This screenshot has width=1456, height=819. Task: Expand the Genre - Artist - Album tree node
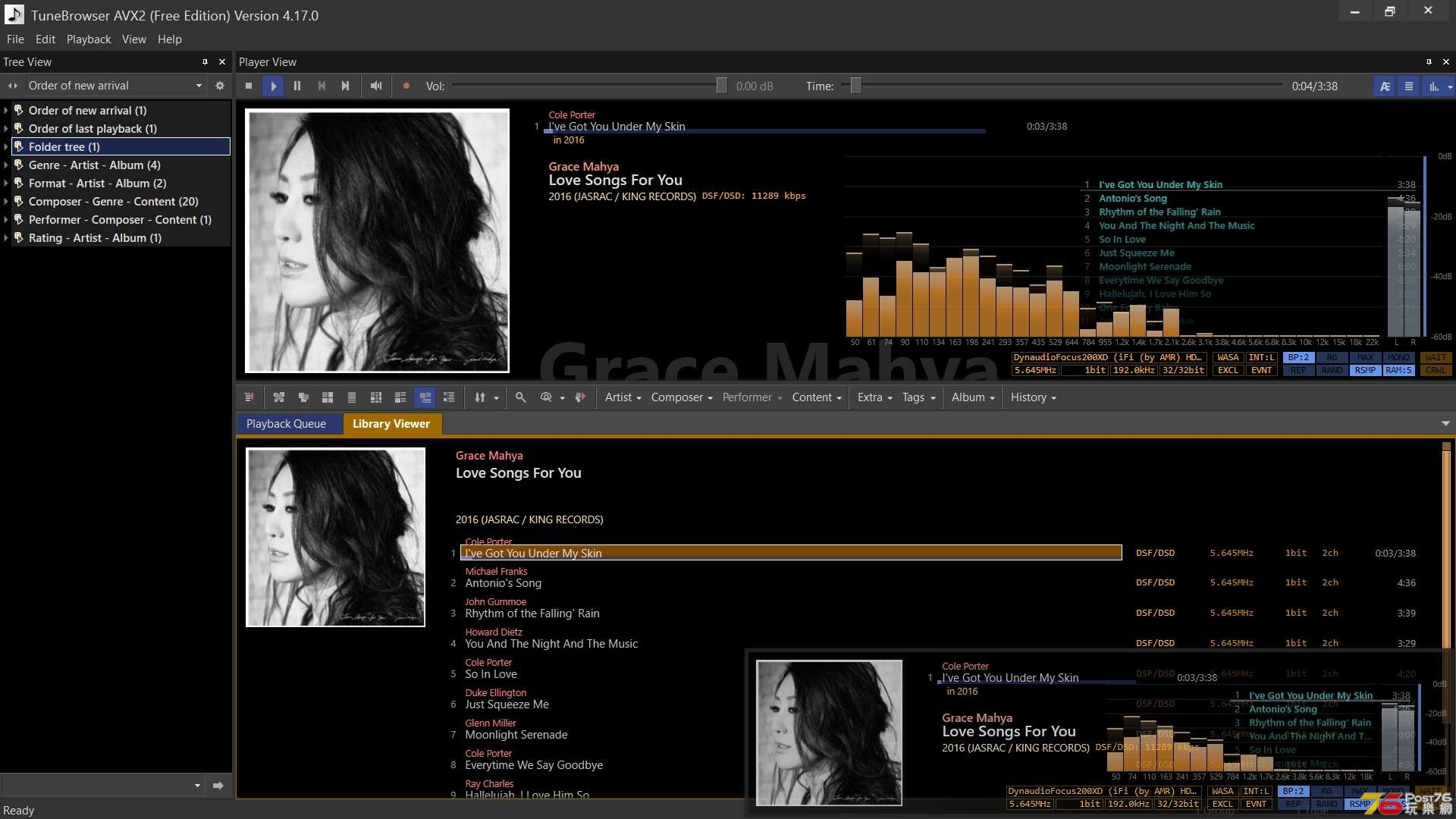pyautogui.click(x=6, y=165)
